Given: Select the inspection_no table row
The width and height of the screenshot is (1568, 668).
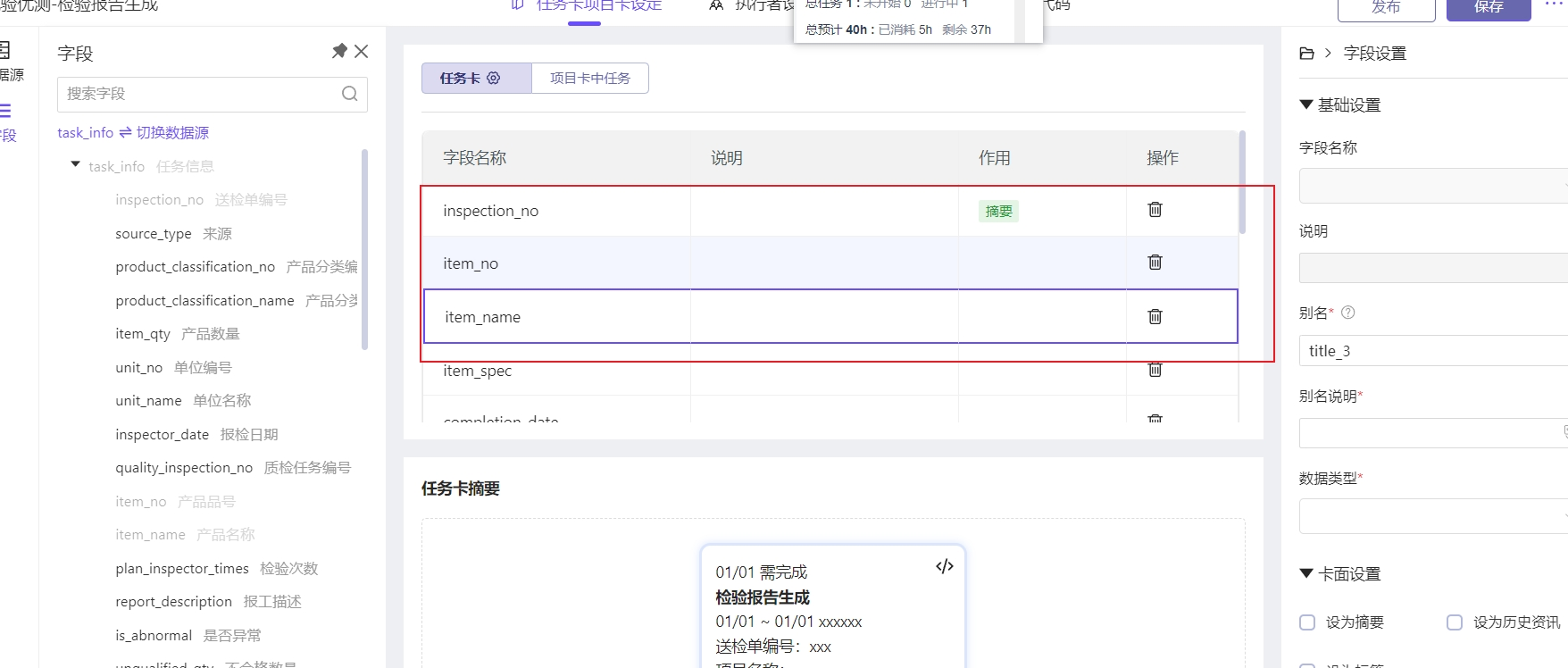Looking at the screenshot, I should (x=830, y=211).
